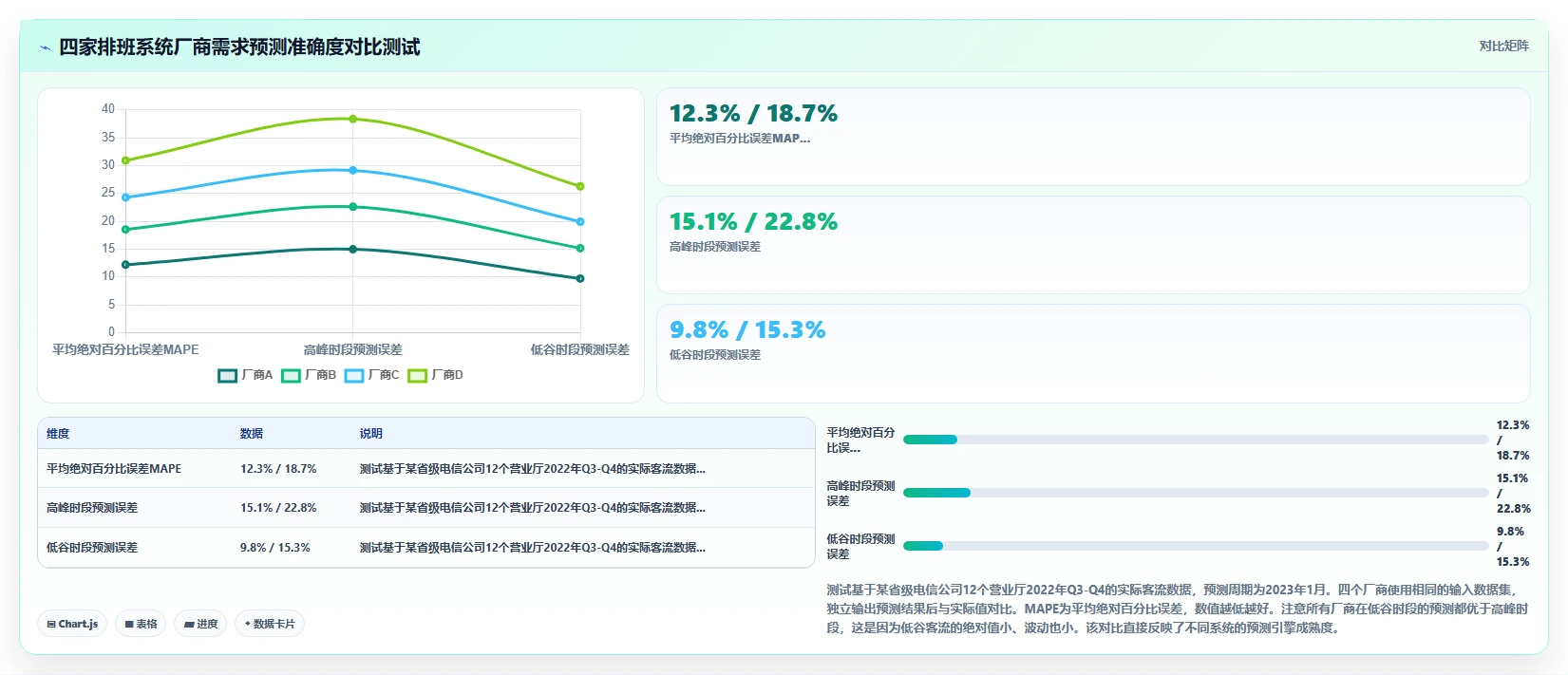Click the 说明 column header

[x=370, y=434]
